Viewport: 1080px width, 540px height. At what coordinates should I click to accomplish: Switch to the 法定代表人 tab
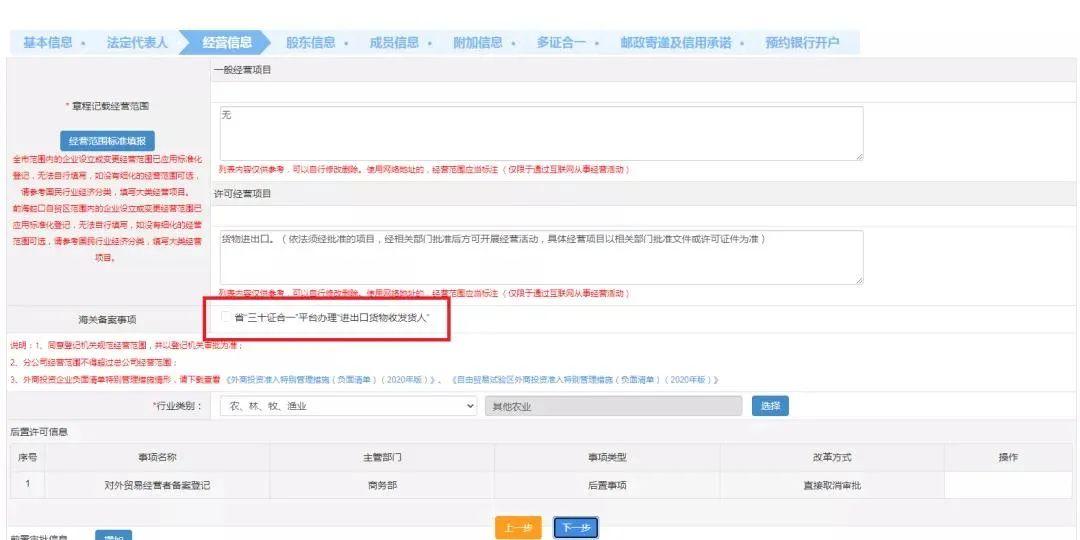[138, 43]
